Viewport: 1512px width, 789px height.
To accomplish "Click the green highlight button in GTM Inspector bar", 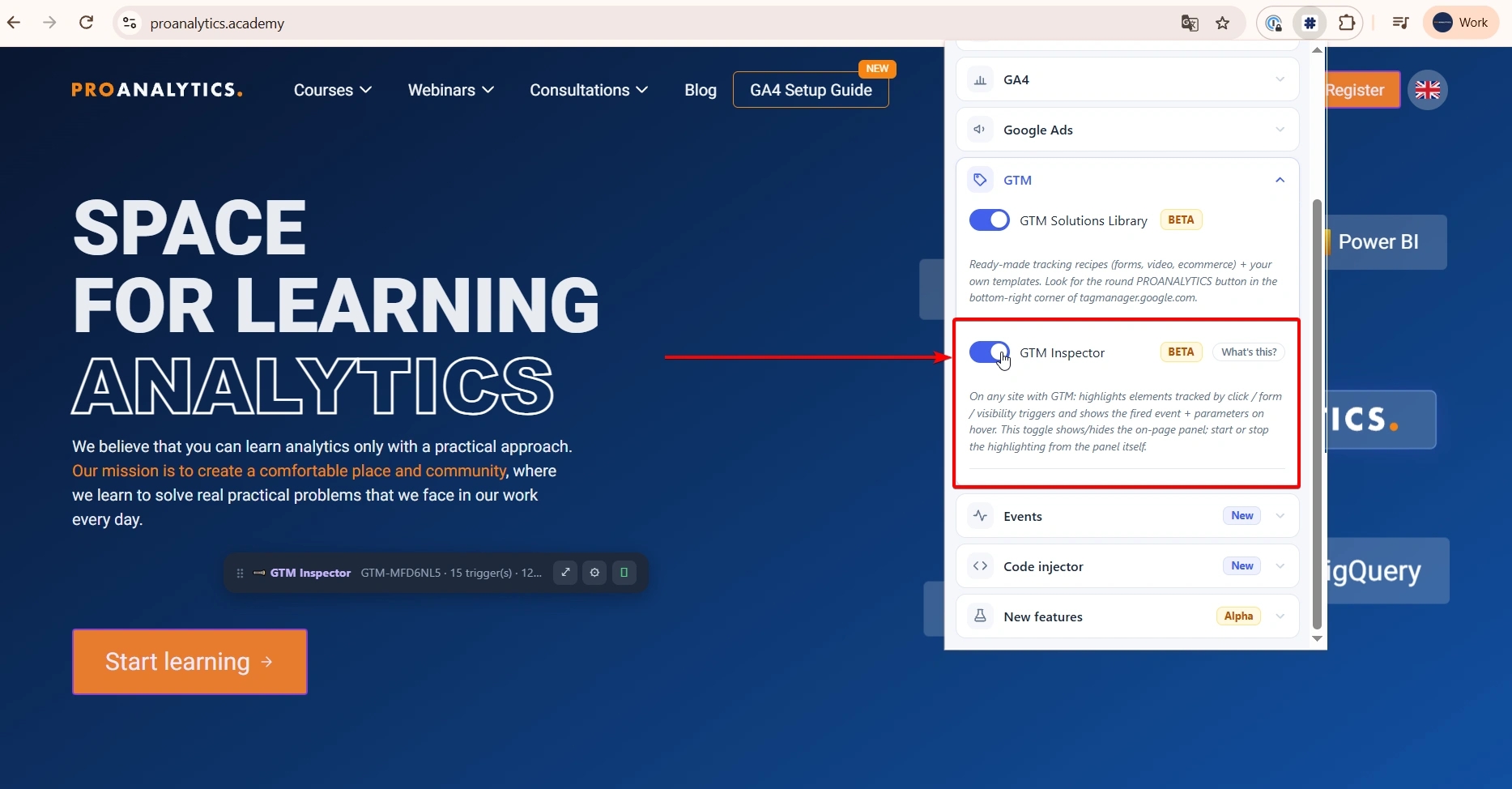I will pos(624,573).
